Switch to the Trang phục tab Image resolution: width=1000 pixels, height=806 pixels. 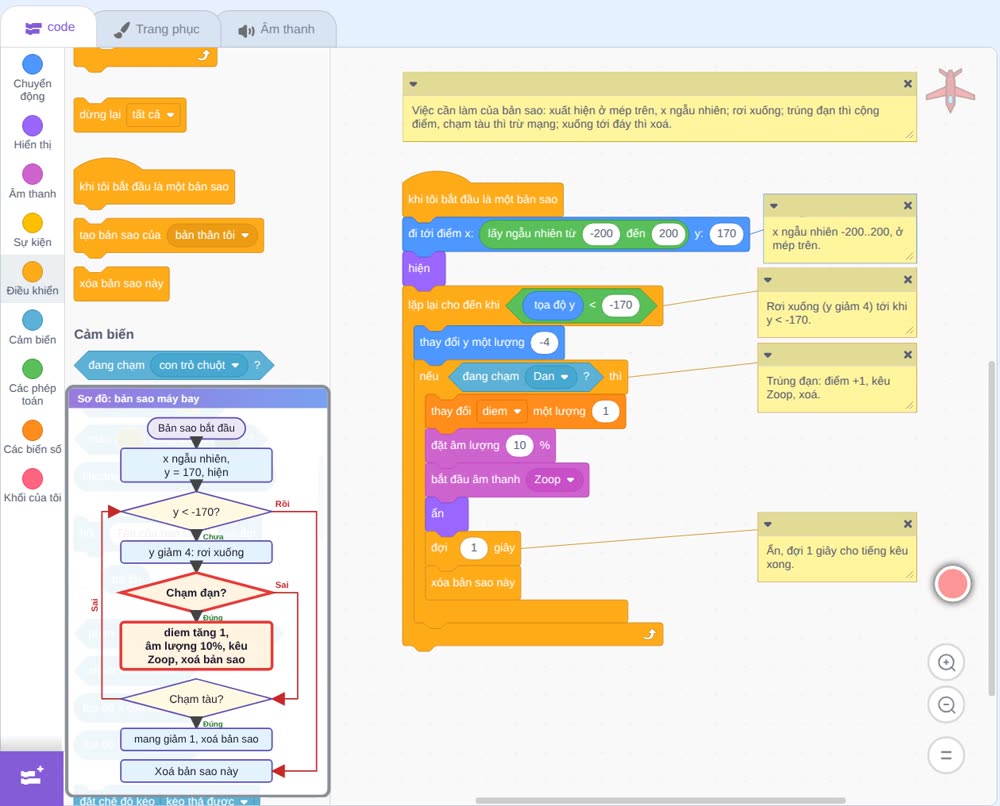157,29
